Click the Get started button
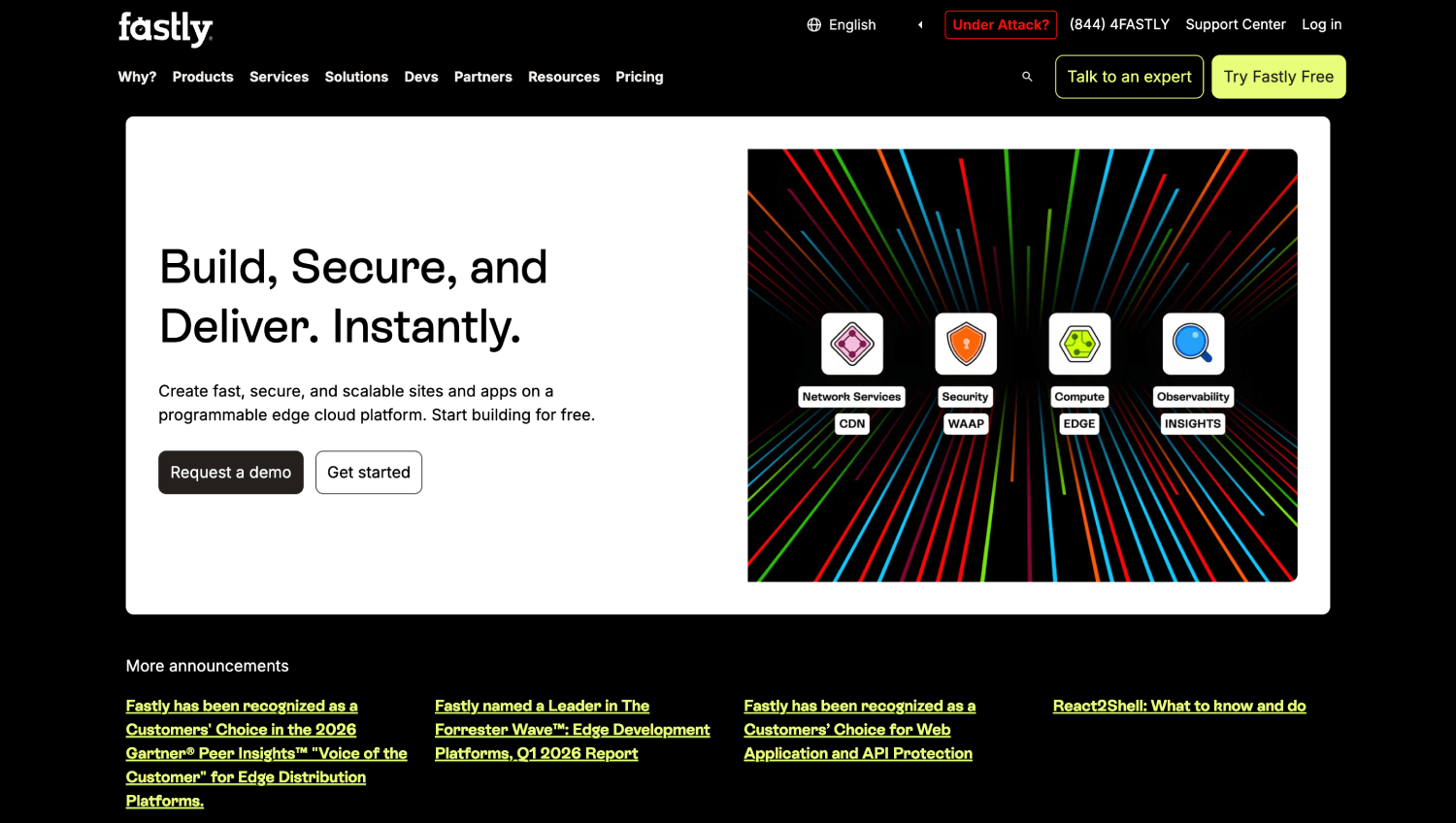 tap(369, 473)
